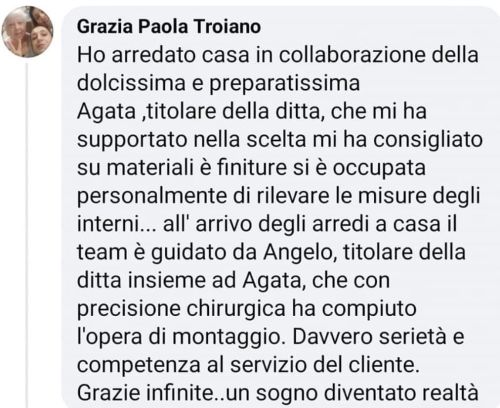Viewport: 500px width, 408px height.
Task: Click the word 'dolcissima' in the comment
Action: coord(131,83)
